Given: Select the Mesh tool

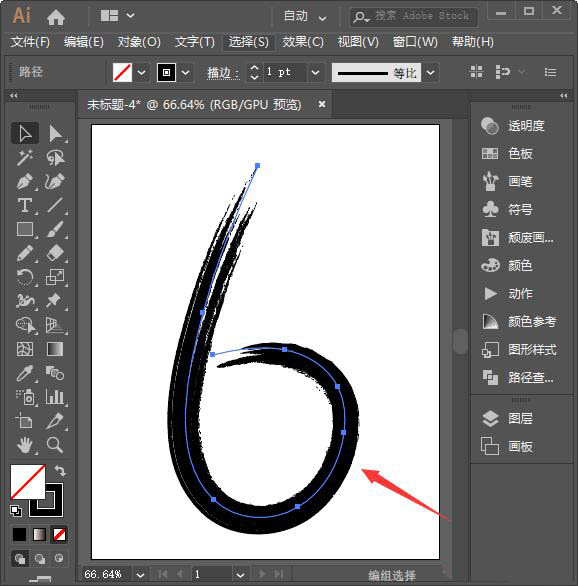Looking at the screenshot, I should pos(25,349).
